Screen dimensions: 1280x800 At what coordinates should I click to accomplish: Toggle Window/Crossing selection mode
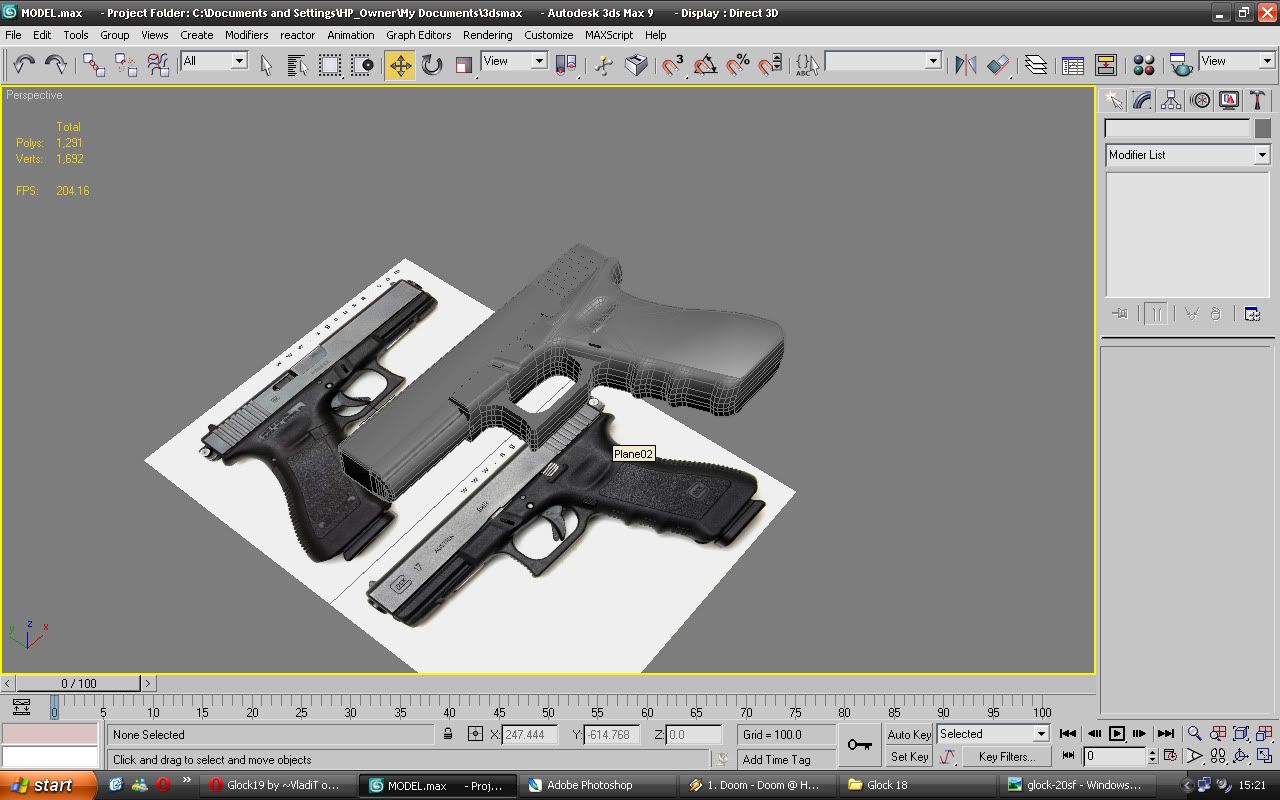(362, 65)
